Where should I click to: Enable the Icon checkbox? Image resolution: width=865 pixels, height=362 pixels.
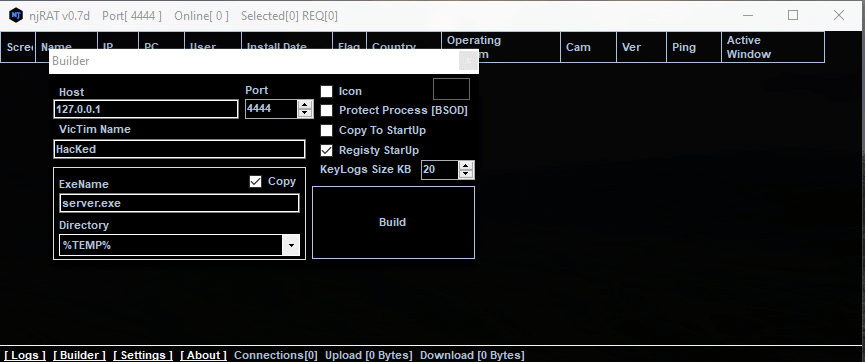coord(327,92)
